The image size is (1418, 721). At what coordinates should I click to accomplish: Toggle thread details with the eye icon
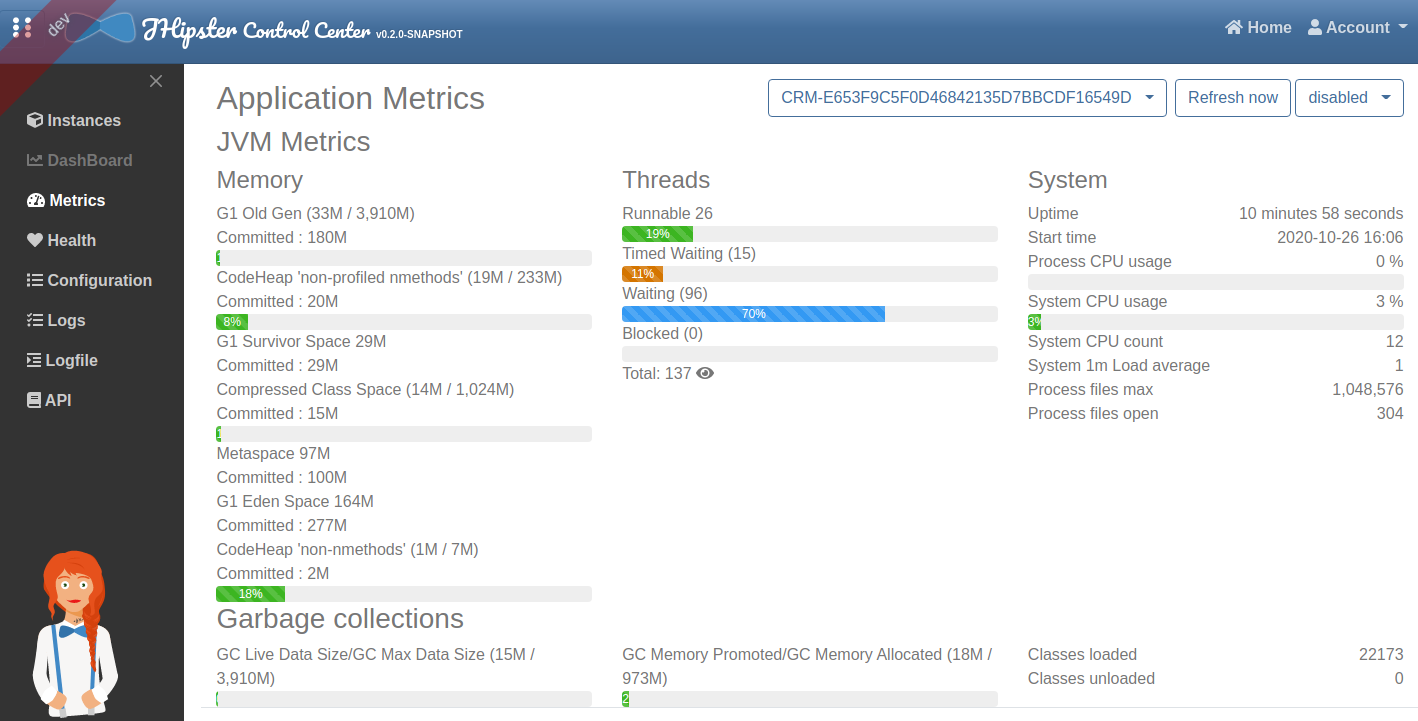tap(705, 373)
